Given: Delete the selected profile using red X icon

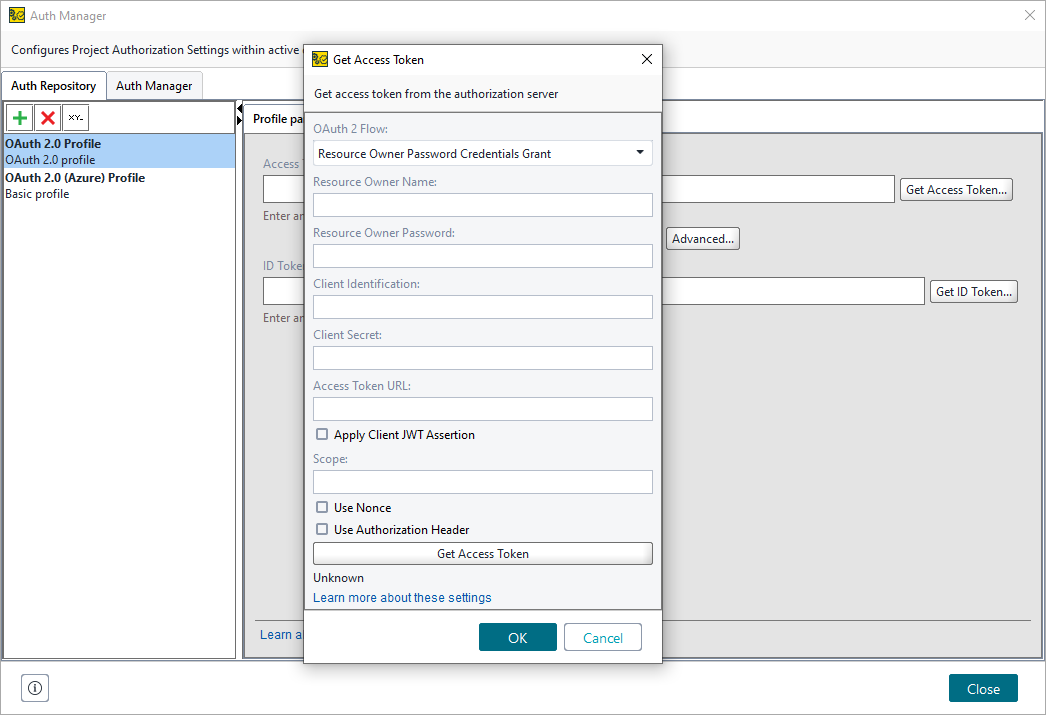Looking at the screenshot, I should tap(47, 117).
